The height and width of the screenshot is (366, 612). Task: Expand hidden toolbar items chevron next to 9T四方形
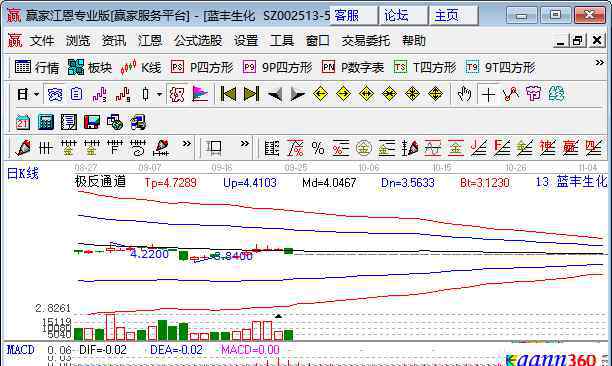click(599, 63)
